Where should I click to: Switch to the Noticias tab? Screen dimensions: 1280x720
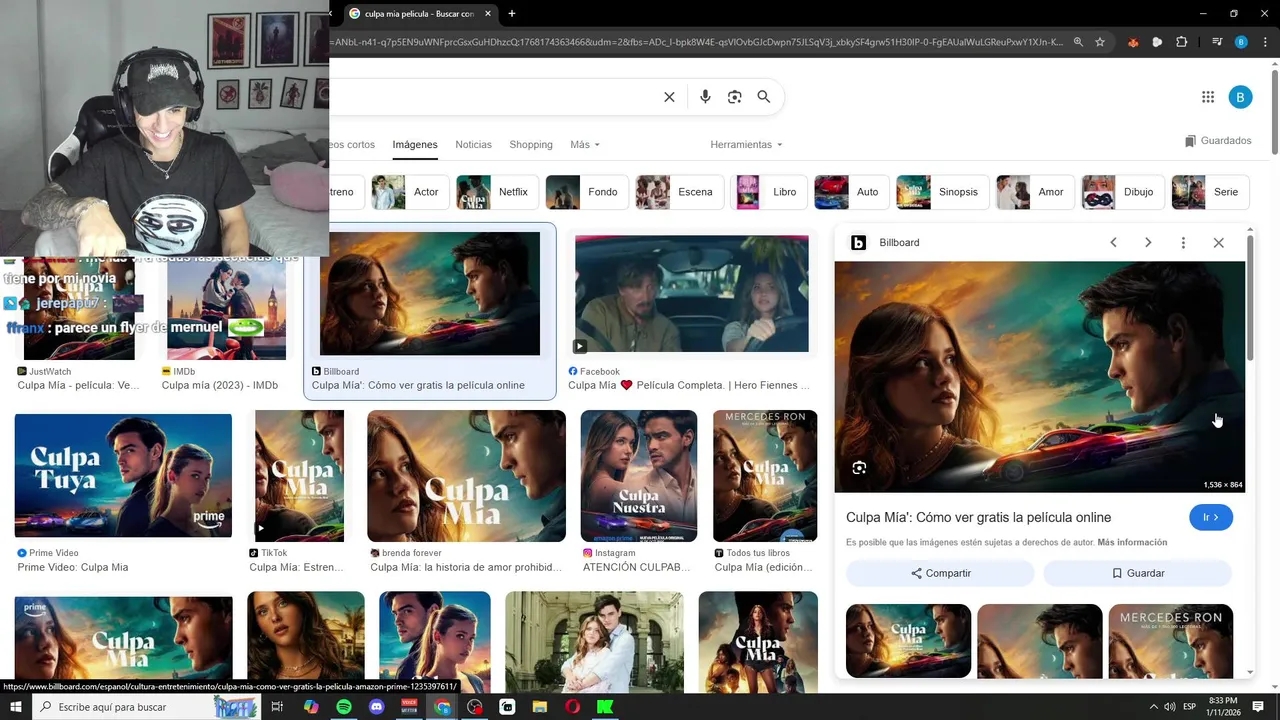(x=473, y=145)
